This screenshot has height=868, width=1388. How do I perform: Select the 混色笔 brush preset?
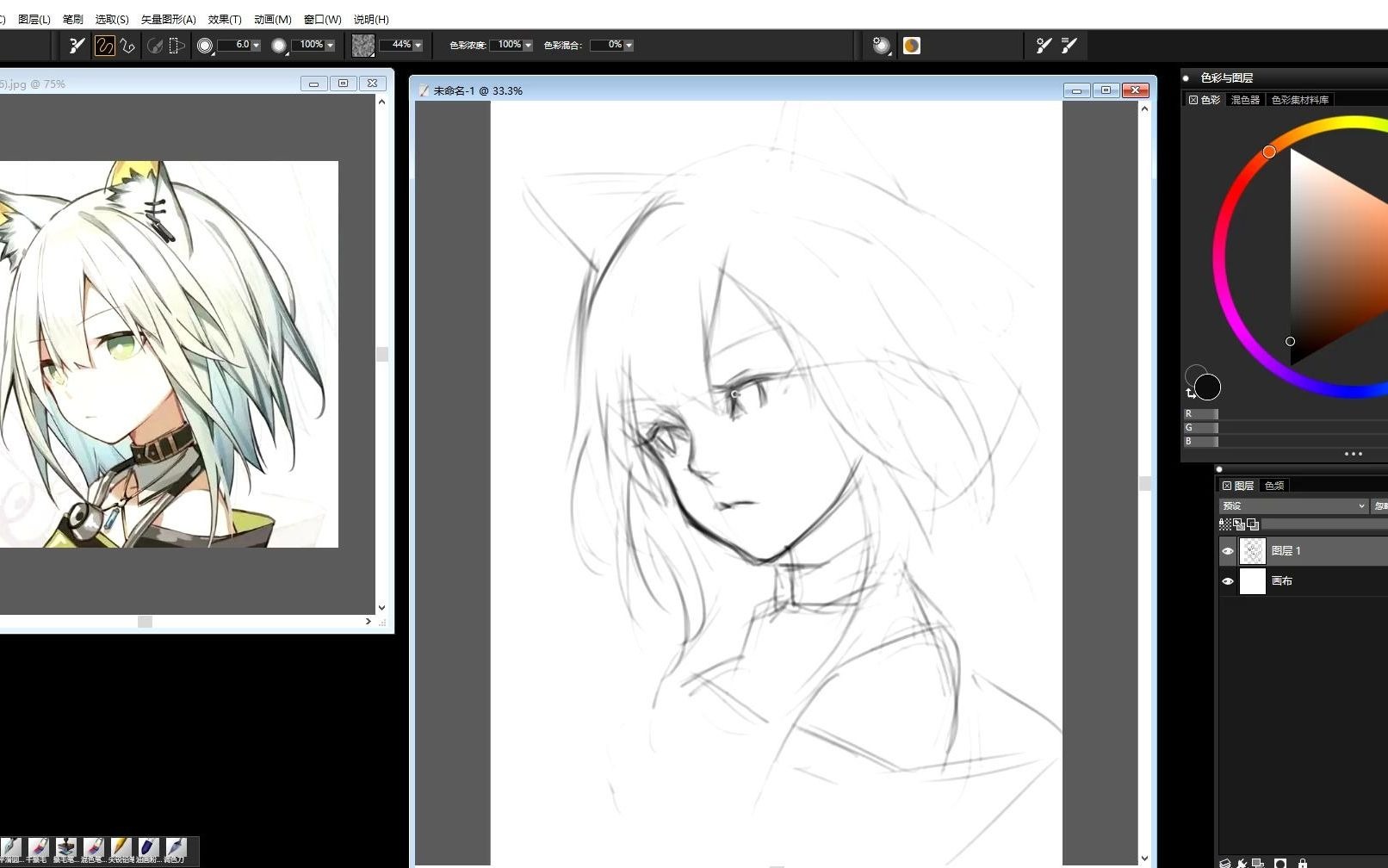pyautogui.click(x=93, y=848)
